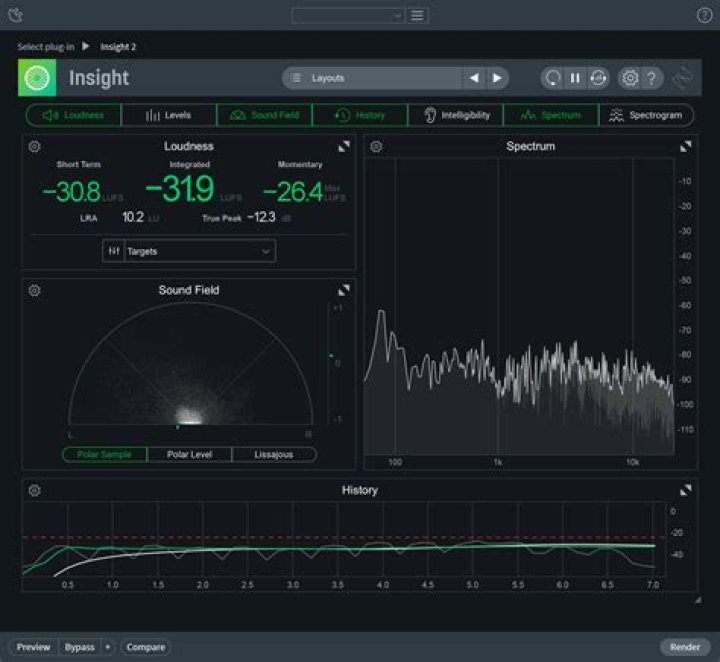Screen dimensions: 720x662
Task: Open the Sound Field settings gear
Action: [35, 290]
